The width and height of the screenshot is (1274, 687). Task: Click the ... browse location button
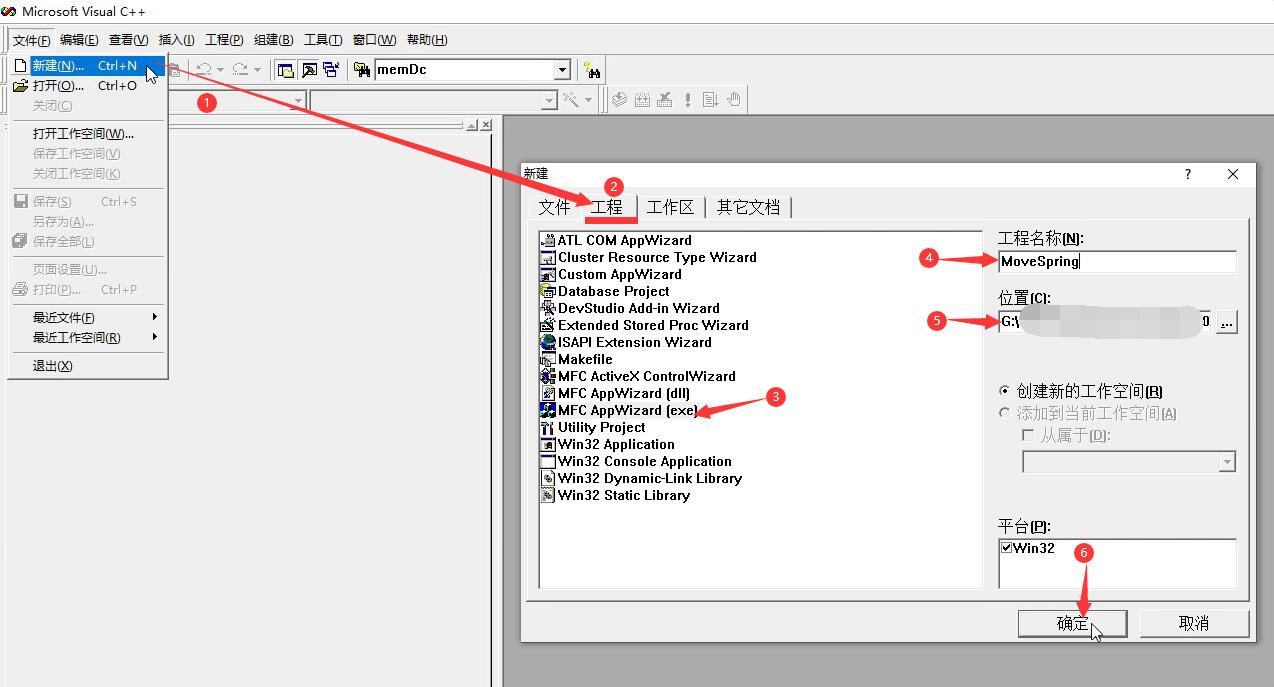(1227, 322)
